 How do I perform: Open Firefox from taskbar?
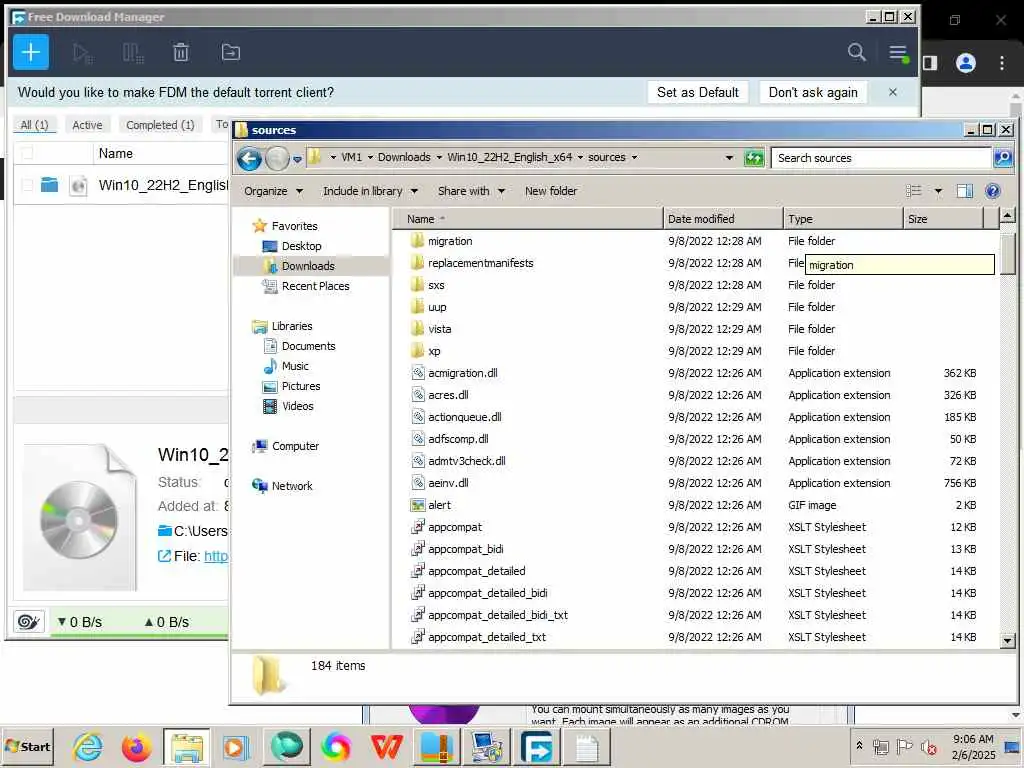coord(136,747)
